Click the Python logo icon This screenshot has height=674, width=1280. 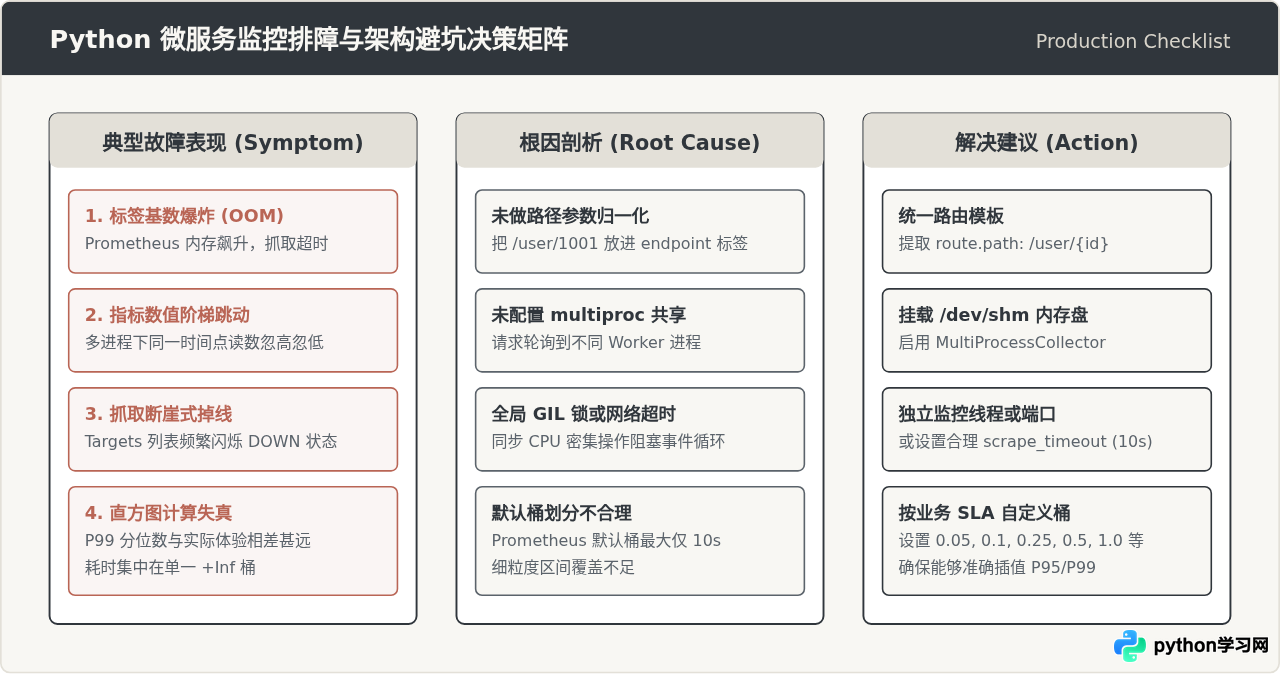(1130, 646)
